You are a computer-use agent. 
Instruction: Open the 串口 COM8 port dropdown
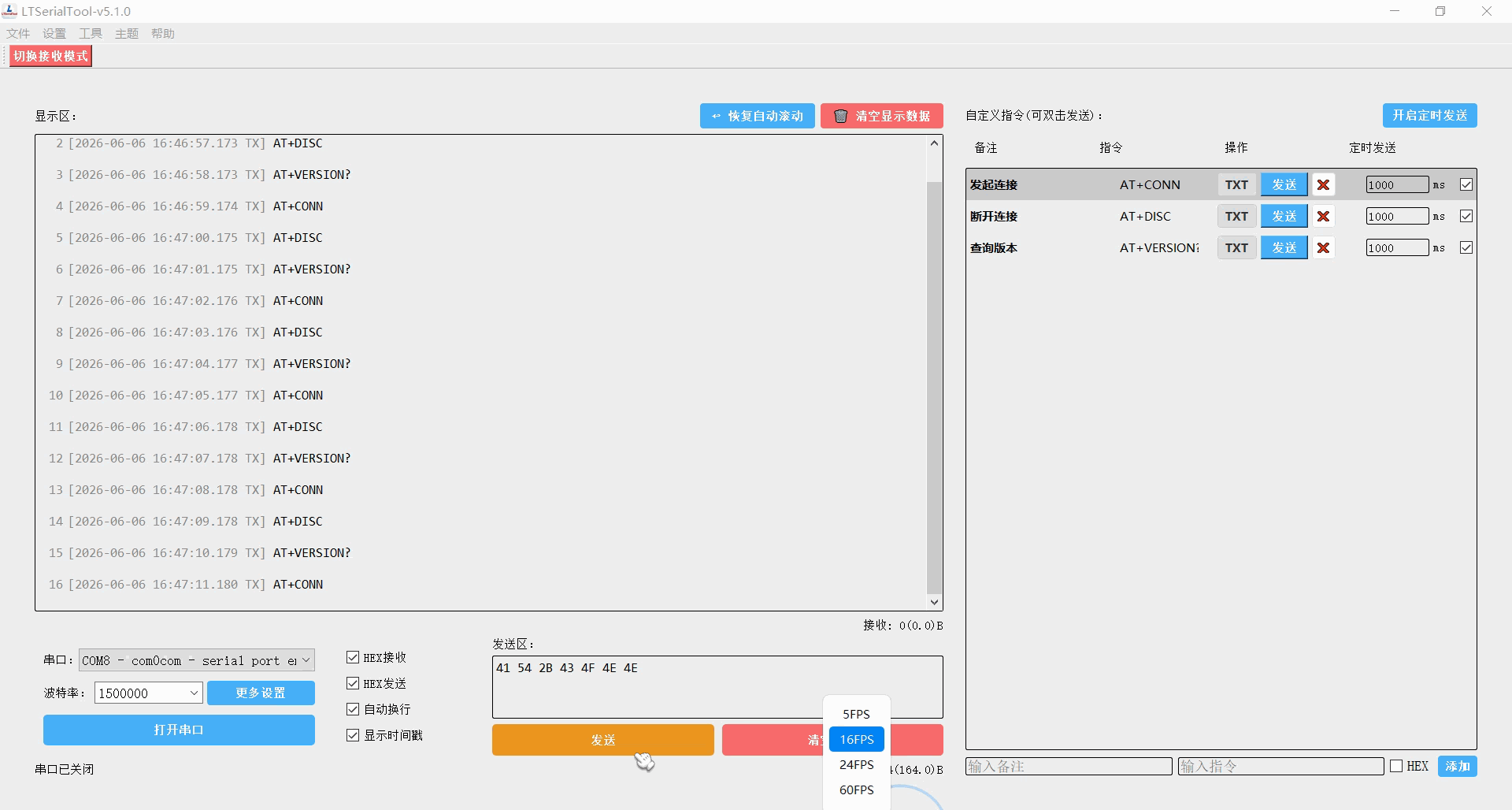tap(196, 660)
